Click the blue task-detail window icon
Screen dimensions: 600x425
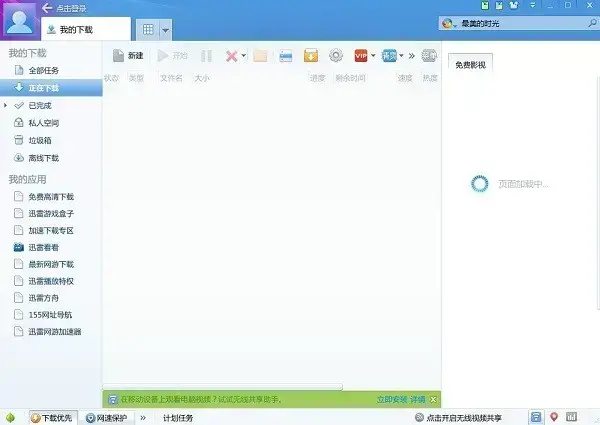tap(286, 56)
